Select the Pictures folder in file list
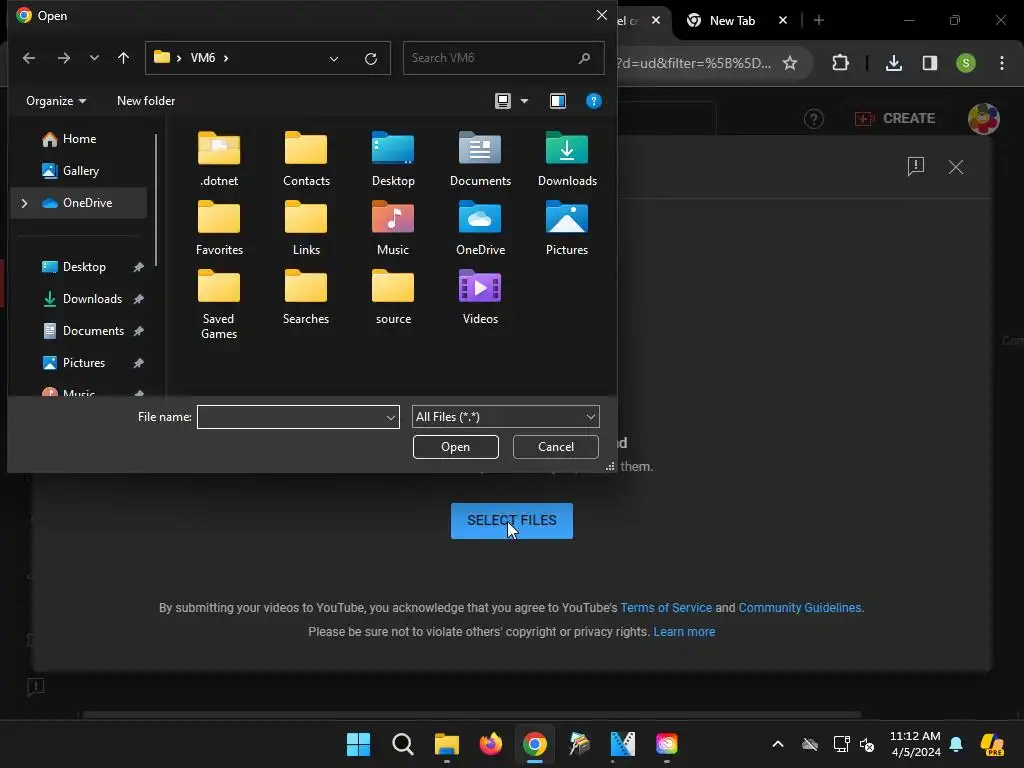Image resolution: width=1024 pixels, height=768 pixels. 567,228
